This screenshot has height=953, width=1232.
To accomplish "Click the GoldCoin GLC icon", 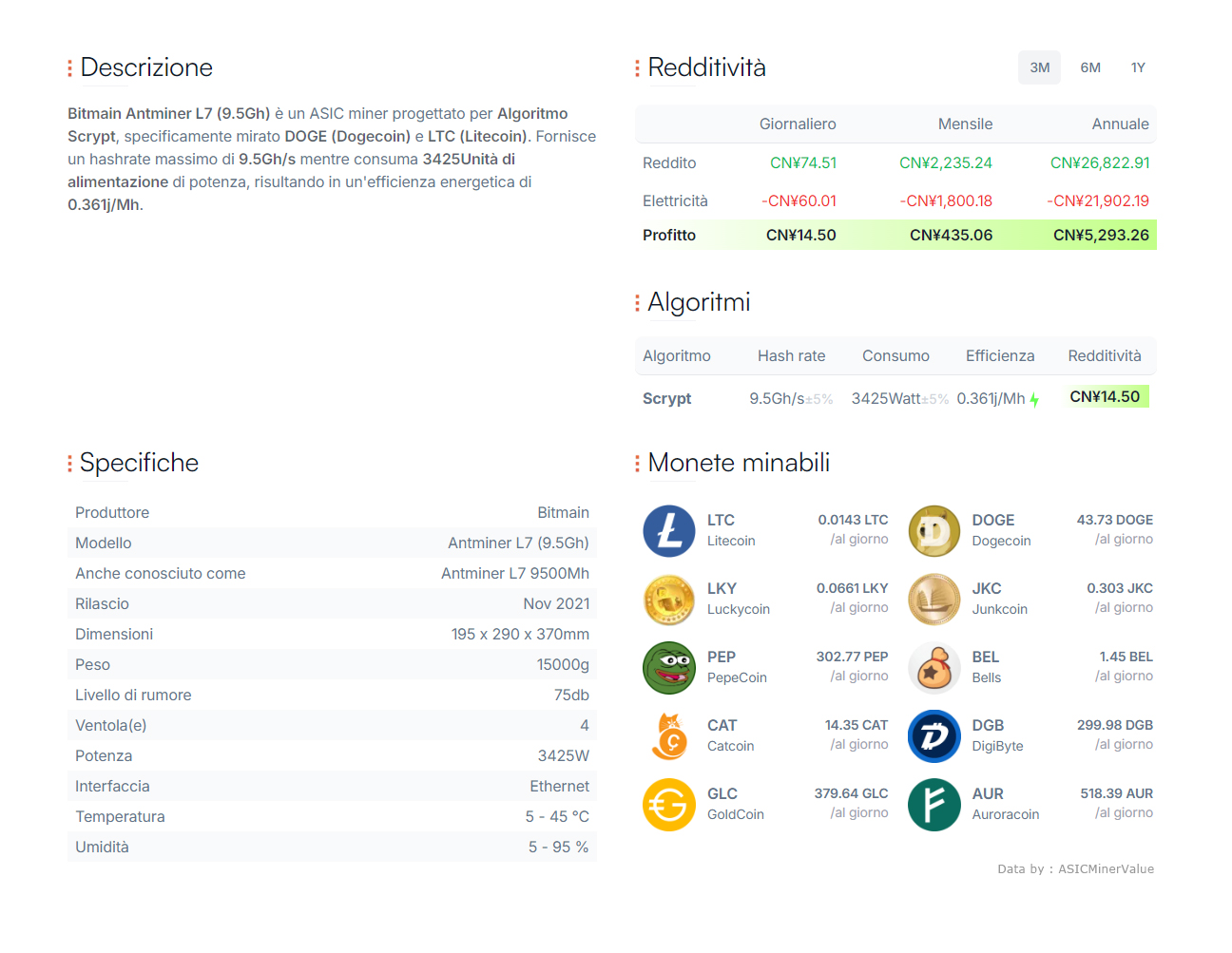I will point(669,805).
